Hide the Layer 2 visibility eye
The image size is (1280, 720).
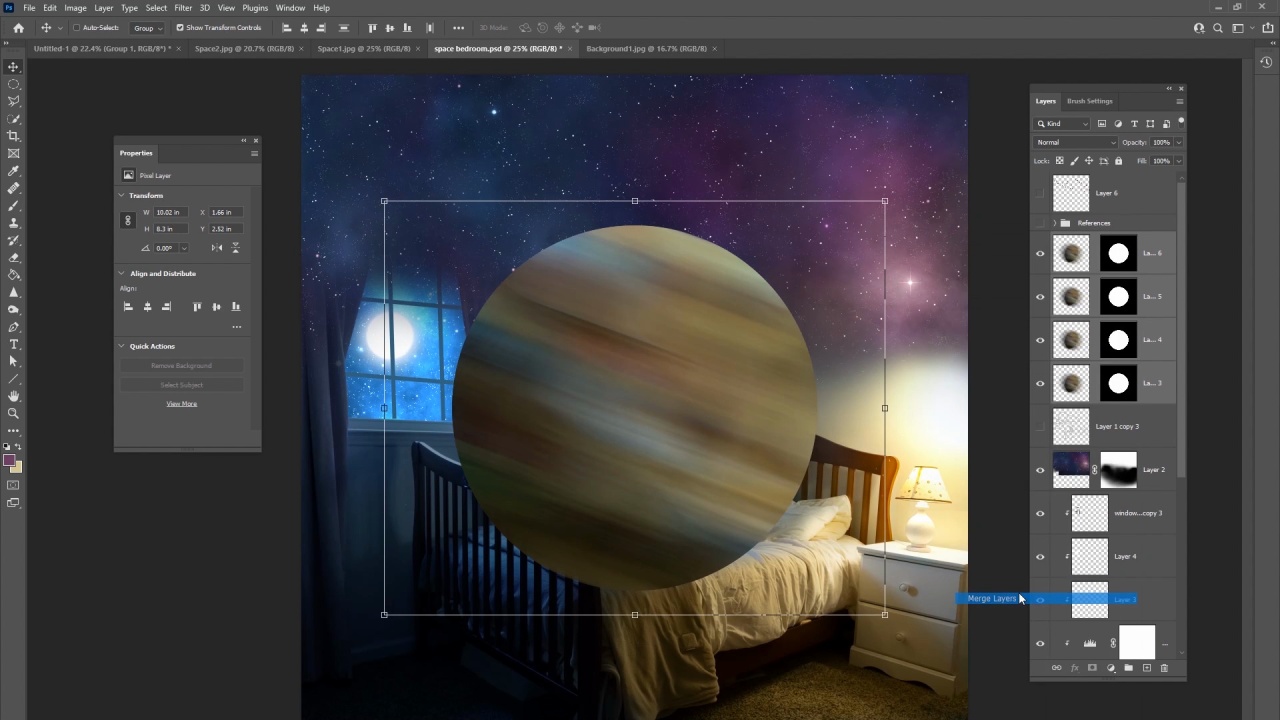point(1040,470)
